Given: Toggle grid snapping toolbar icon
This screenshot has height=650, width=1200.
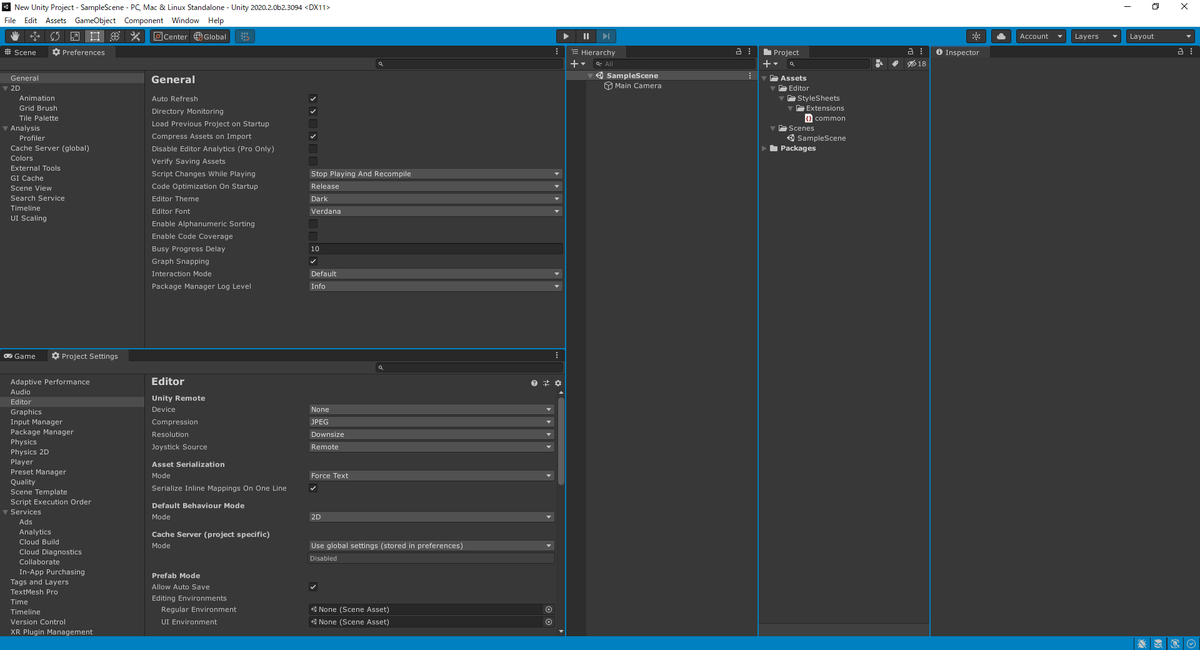Looking at the screenshot, I should (x=245, y=36).
